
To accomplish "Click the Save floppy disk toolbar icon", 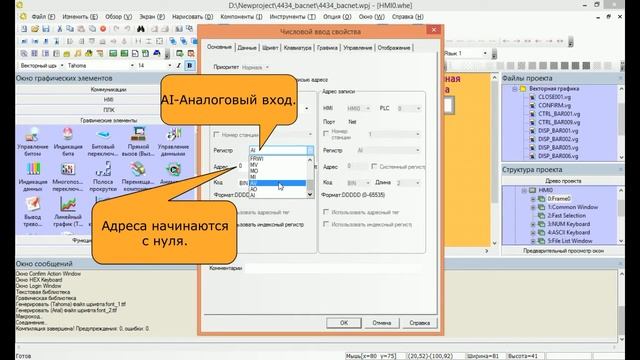I will [x=46, y=29].
